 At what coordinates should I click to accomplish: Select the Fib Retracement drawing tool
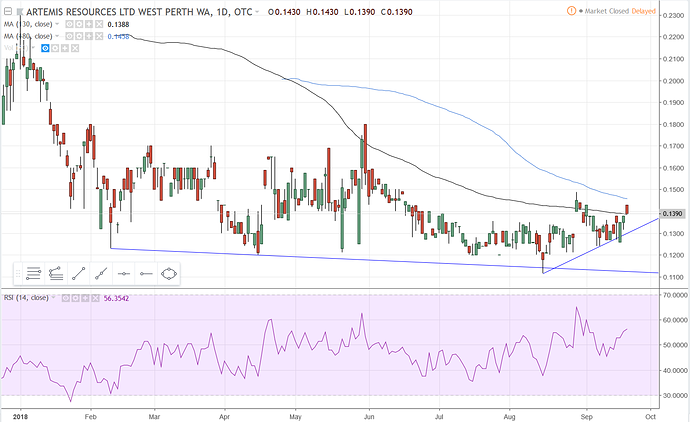[33, 274]
